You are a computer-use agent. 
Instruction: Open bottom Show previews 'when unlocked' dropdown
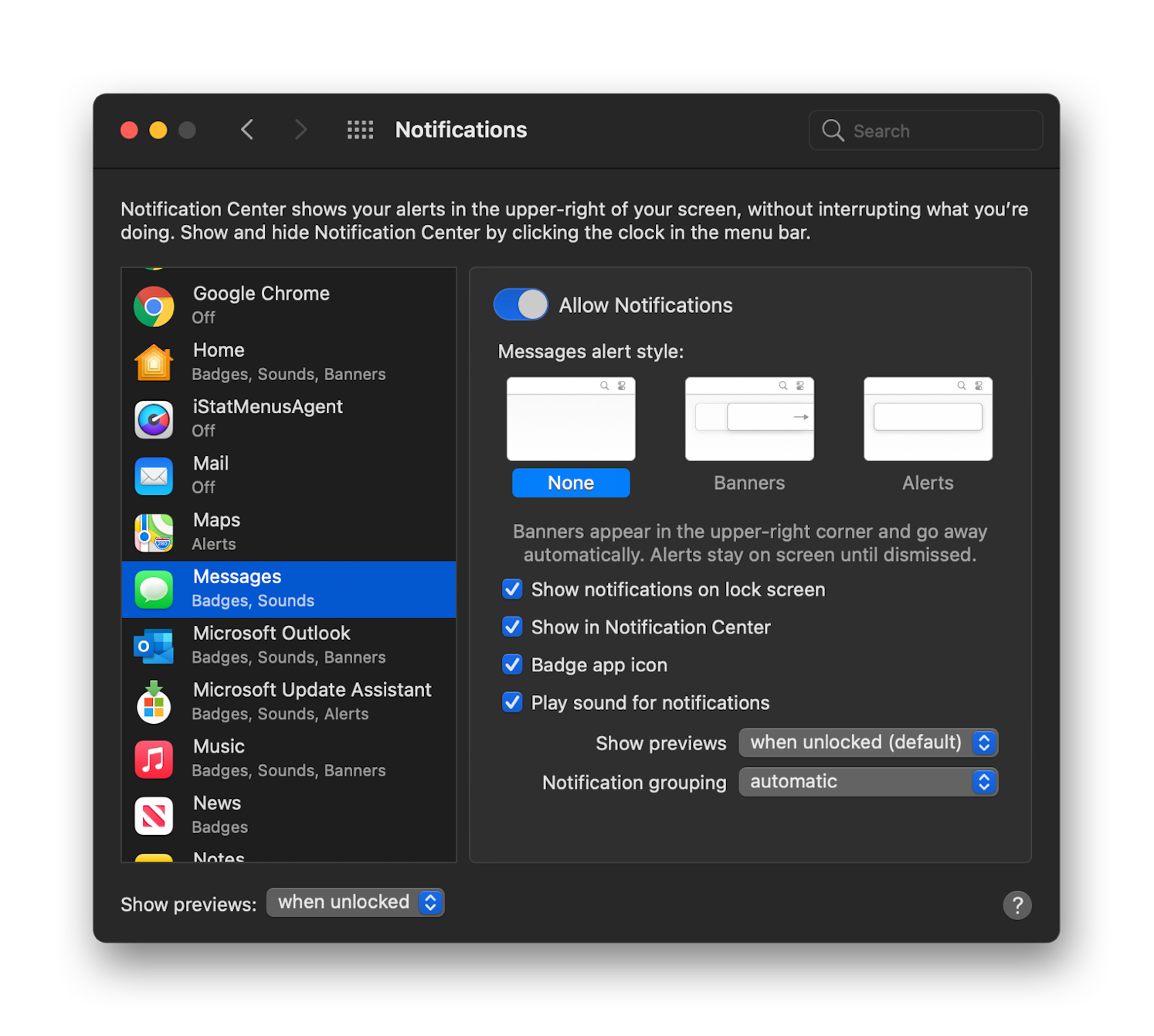point(355,902)
